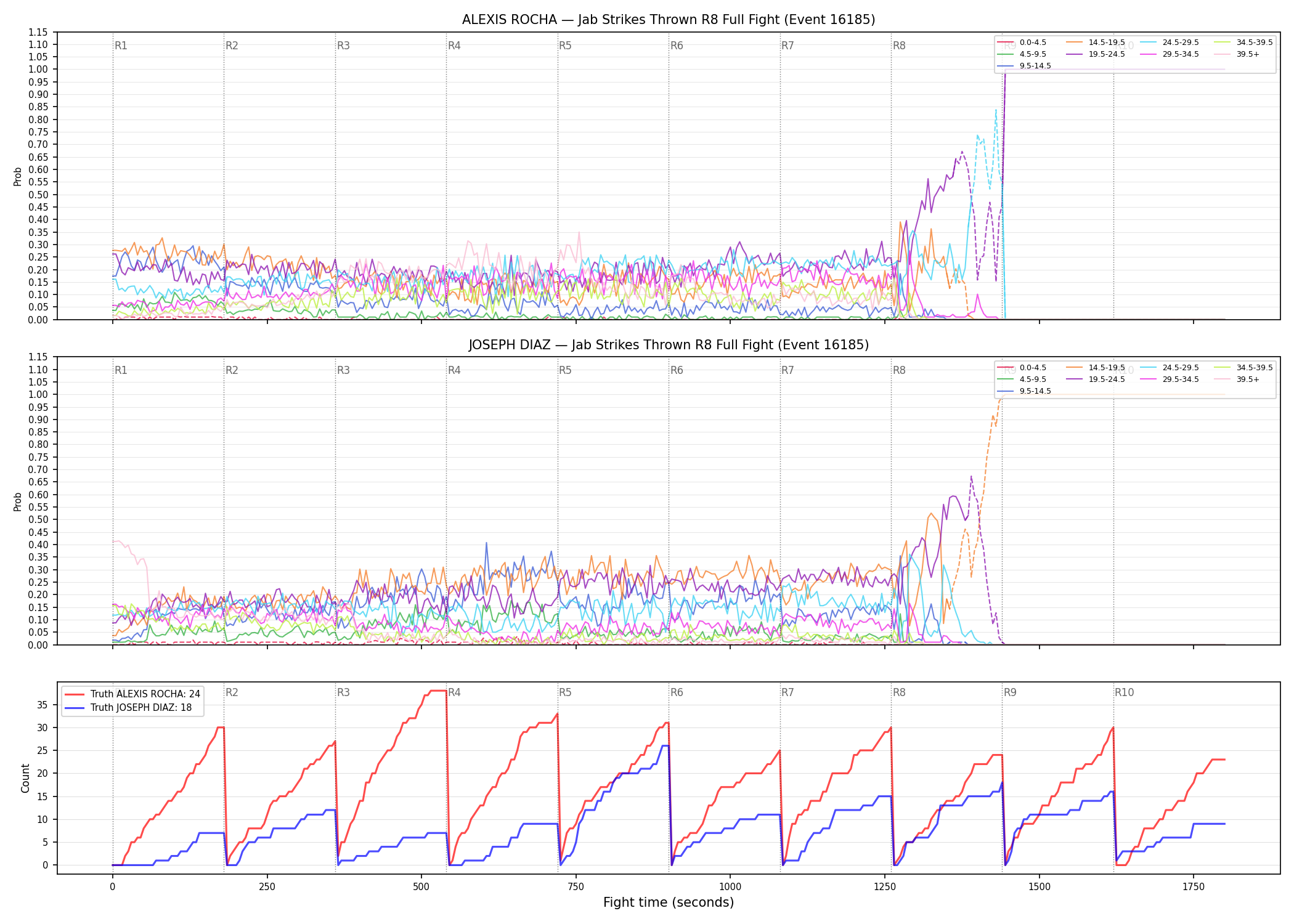Select R1 round label in JOSEPH DIAZ chart

pyautogui.click(x=121, y=370)
